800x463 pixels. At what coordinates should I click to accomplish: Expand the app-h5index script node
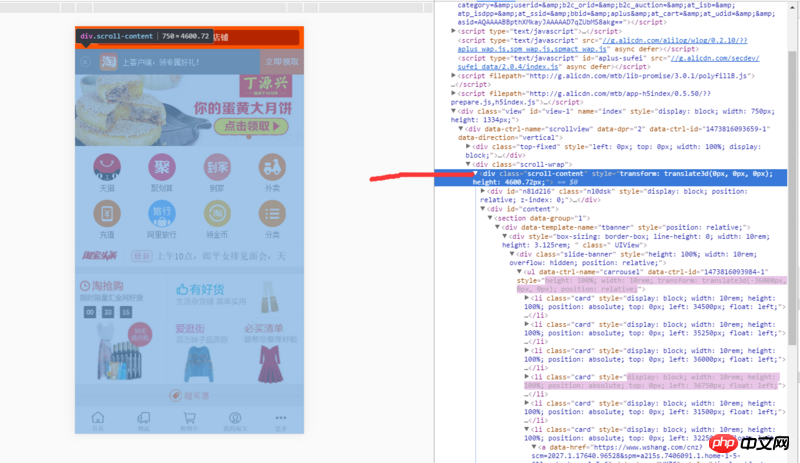[453, 93]
